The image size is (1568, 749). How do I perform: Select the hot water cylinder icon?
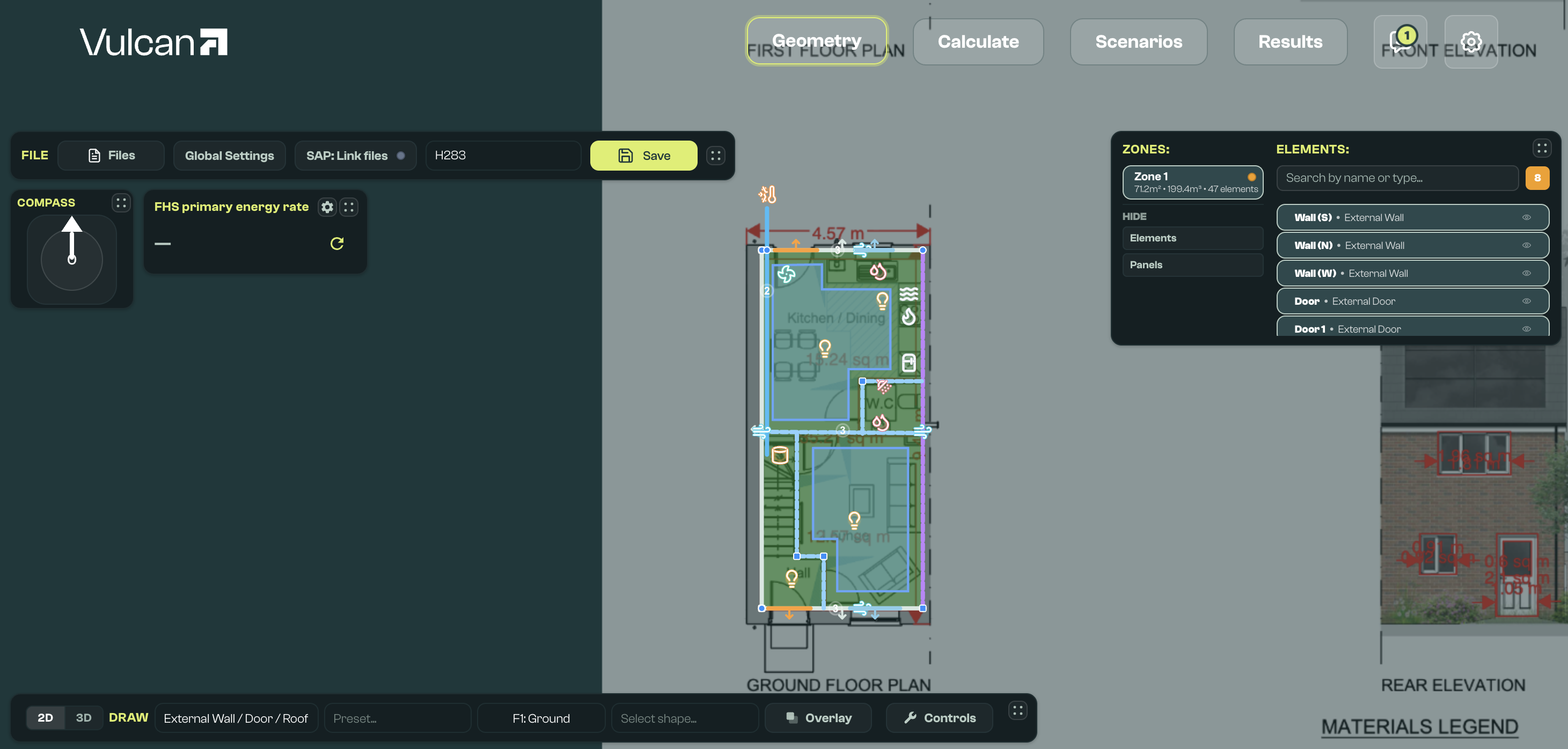[x=780, y=455]
